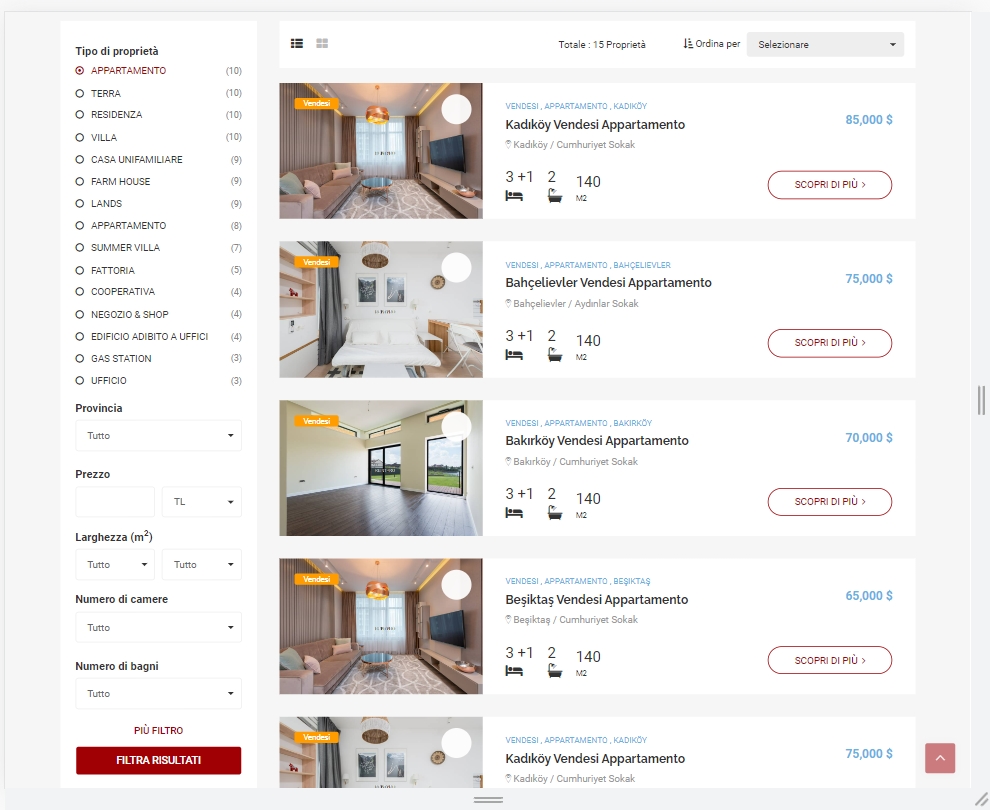Click the sort order icon beside Ordina per
The image size is (990, 810).
(x=688, y=44)
